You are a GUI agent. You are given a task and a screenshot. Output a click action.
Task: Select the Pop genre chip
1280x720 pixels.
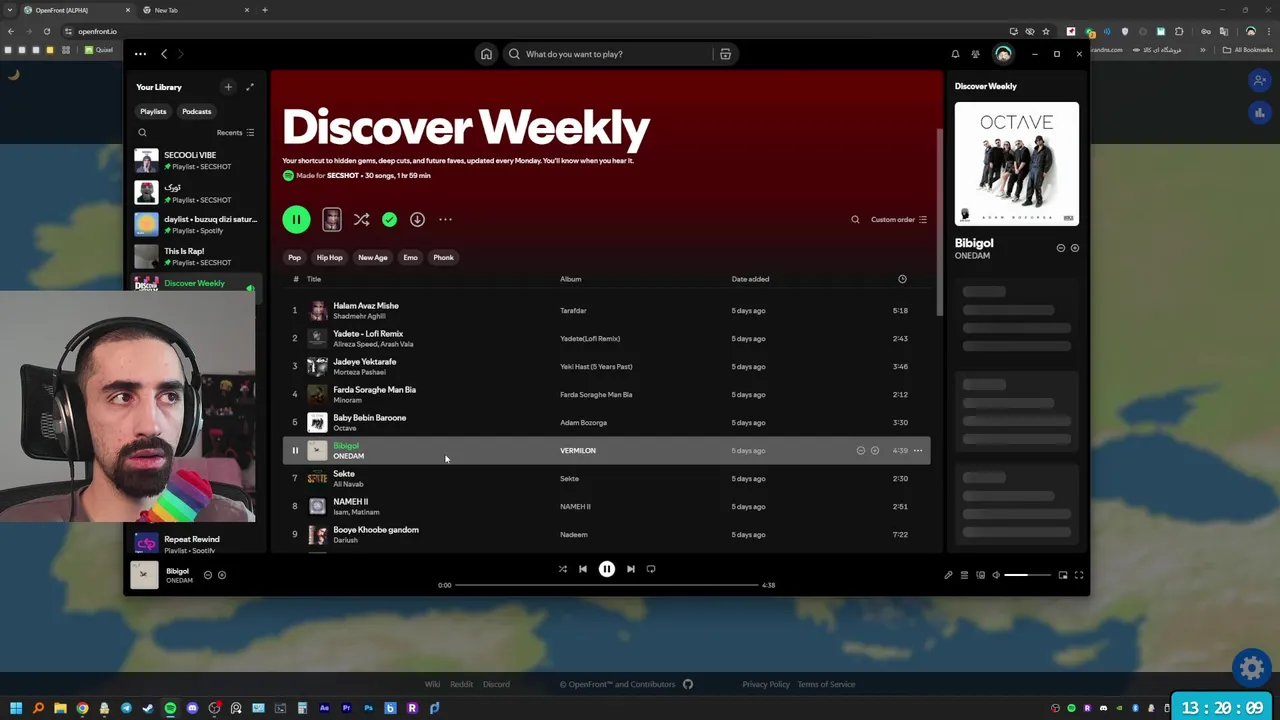pos(295,258)
